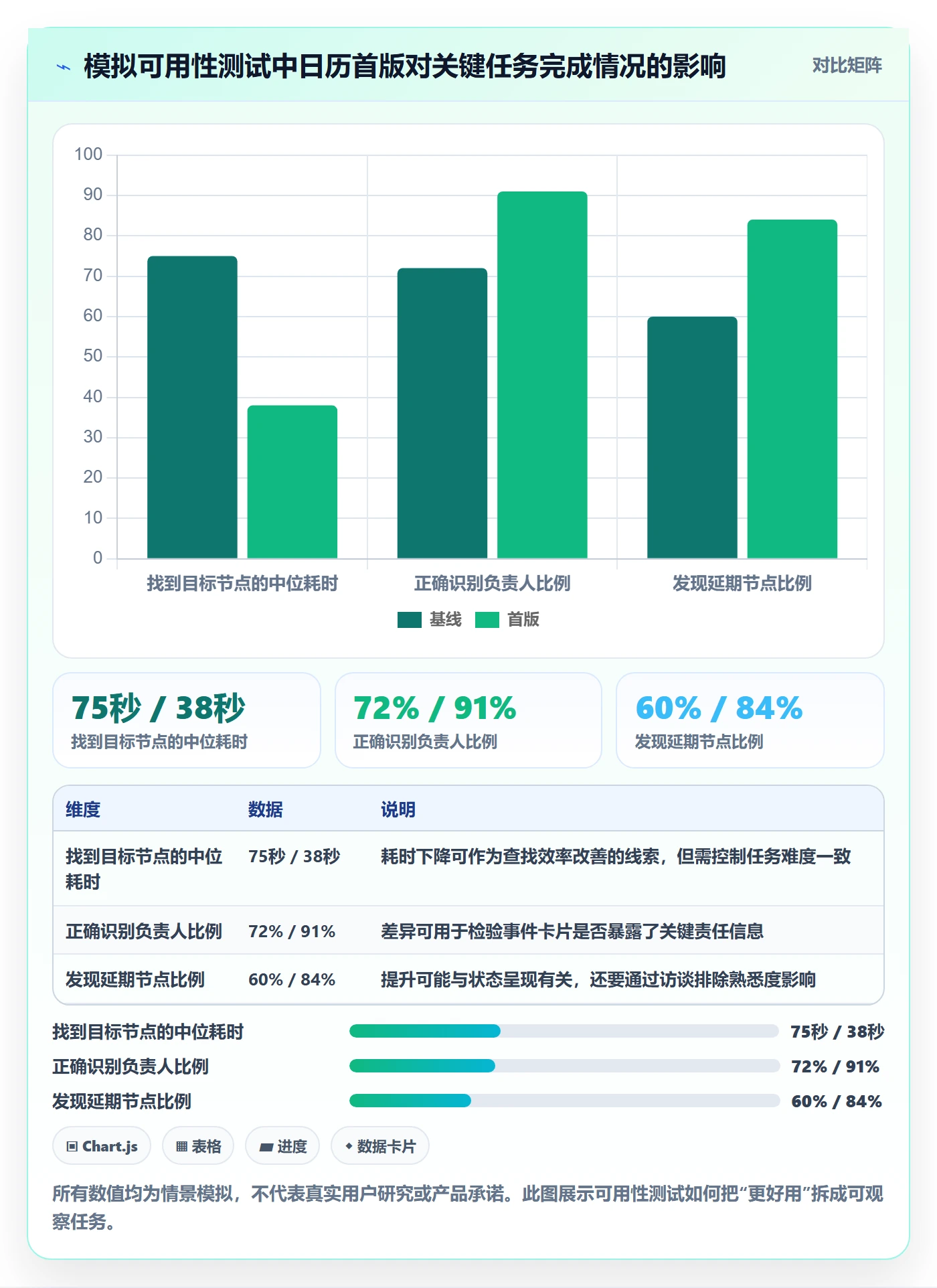Click the 数据 table column header

pos(266,809)
